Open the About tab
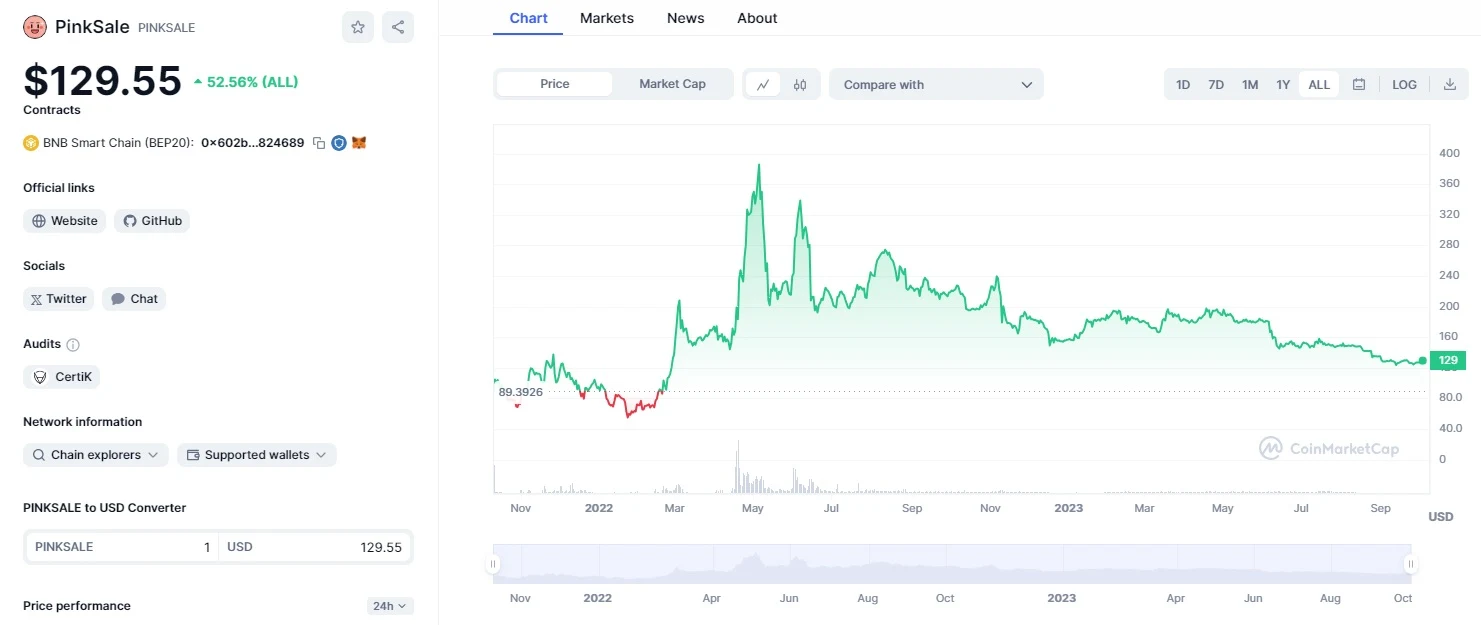The image size is (1481, 625). (x=757, y=18)
